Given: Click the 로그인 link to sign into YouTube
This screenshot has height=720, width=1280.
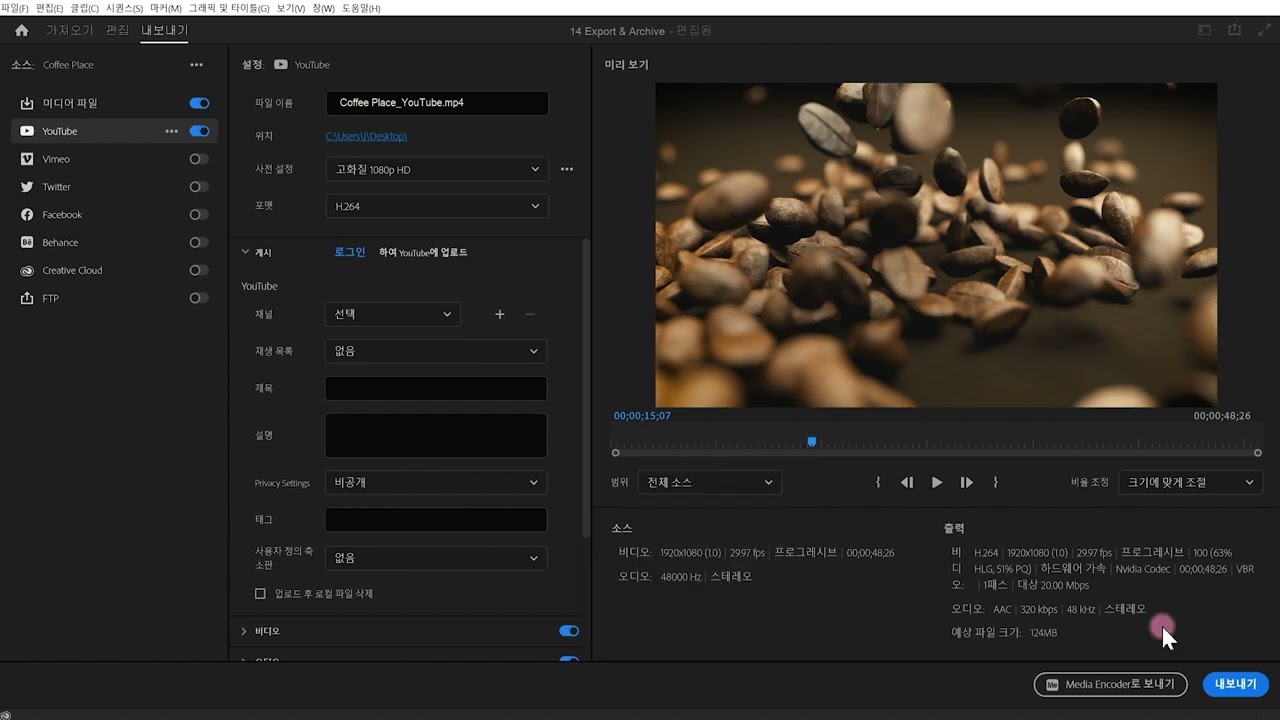Looking at the screenshot, I should (x=349, y=252).
